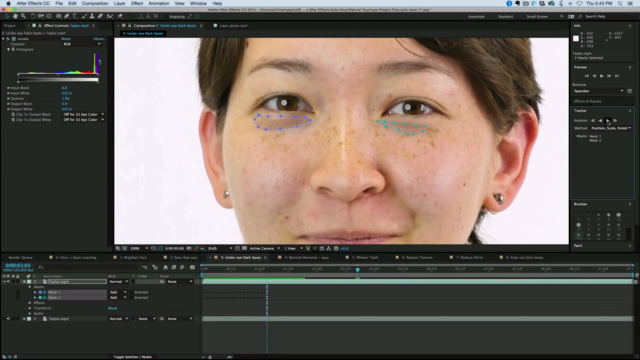Toggle video eye for layer 1 Taylor.mp4
The height and width of the screenshot is (360, 640).
4,282
